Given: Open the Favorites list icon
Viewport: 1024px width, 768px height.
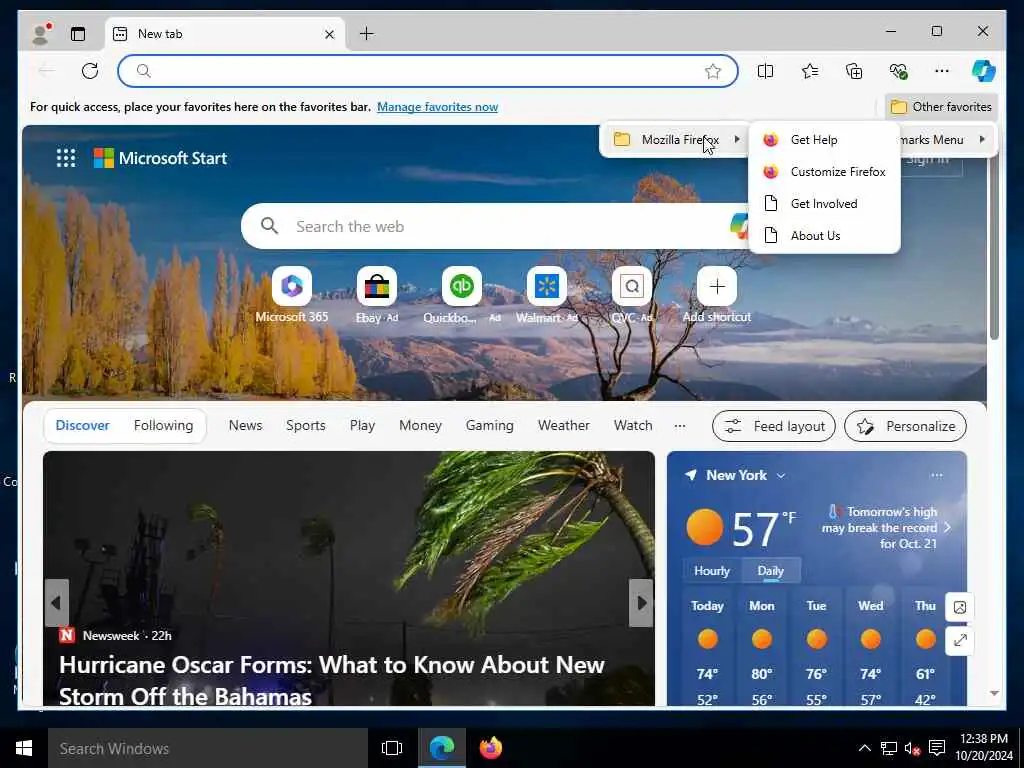Looking at the screenshot, I should pos(810,71).
